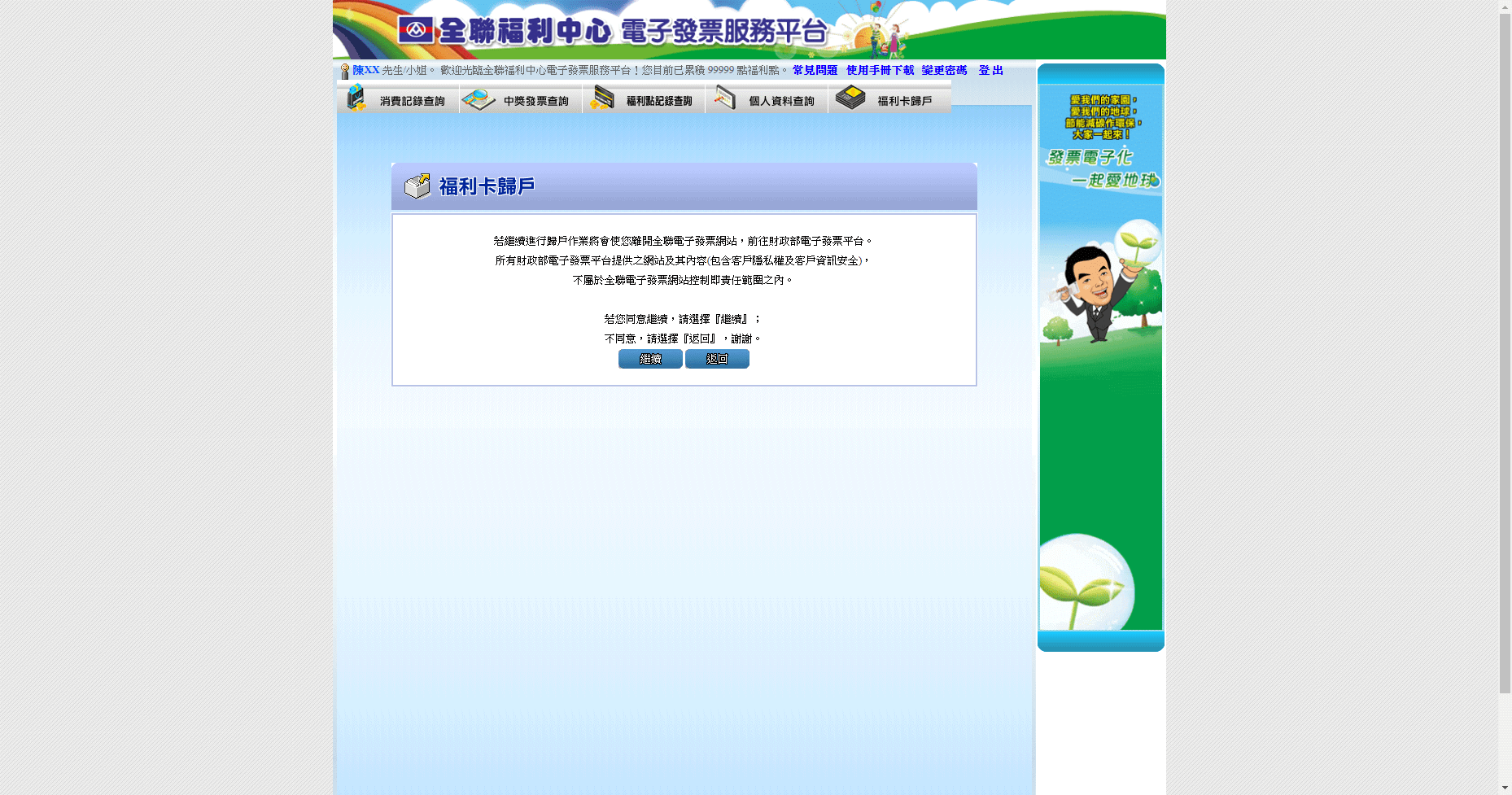Open the 使用手冊下載 link

880,71
